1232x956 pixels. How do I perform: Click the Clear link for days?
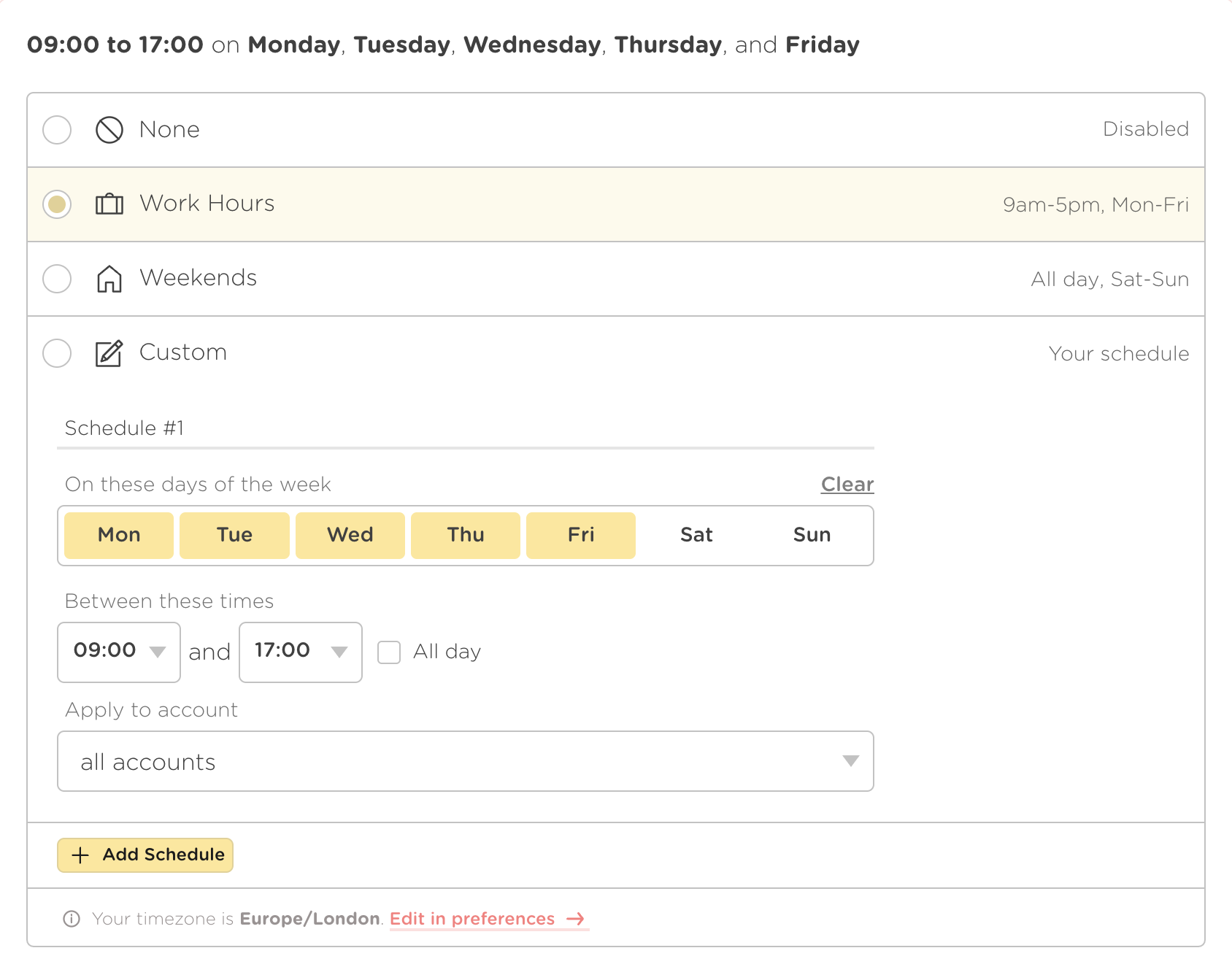pyautogui.click(x=847, y=485)
